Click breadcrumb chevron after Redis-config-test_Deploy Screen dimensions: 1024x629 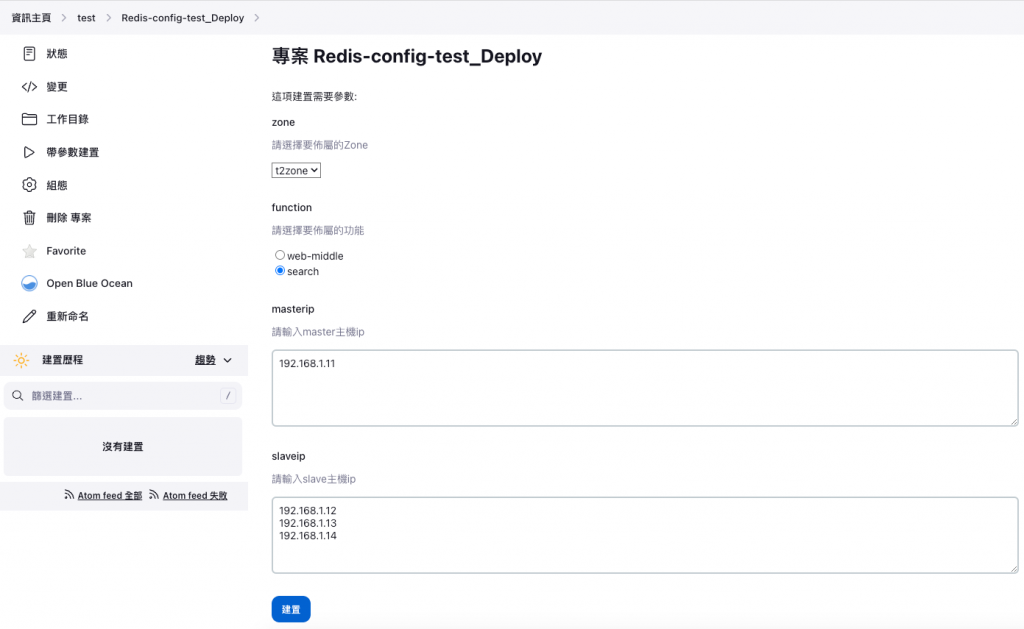(x=257, y=18)
